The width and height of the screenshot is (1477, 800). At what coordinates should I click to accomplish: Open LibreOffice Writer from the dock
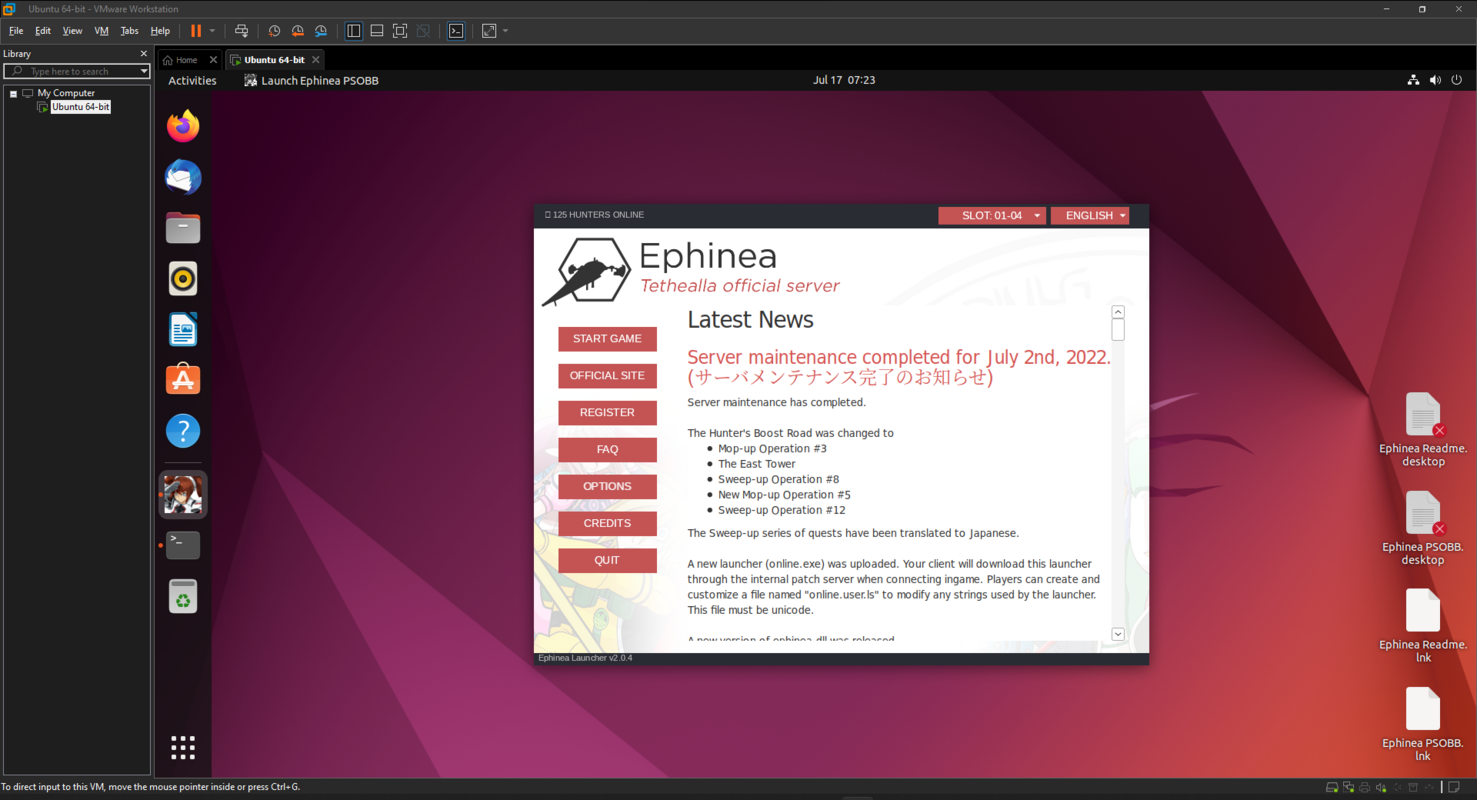[x=183, y=329]
